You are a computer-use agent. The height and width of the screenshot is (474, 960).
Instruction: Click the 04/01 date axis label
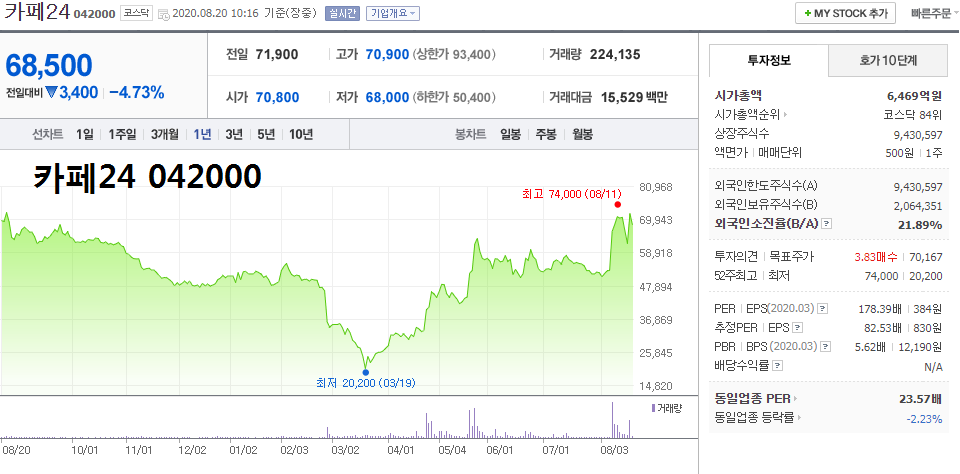click(402, 450)
